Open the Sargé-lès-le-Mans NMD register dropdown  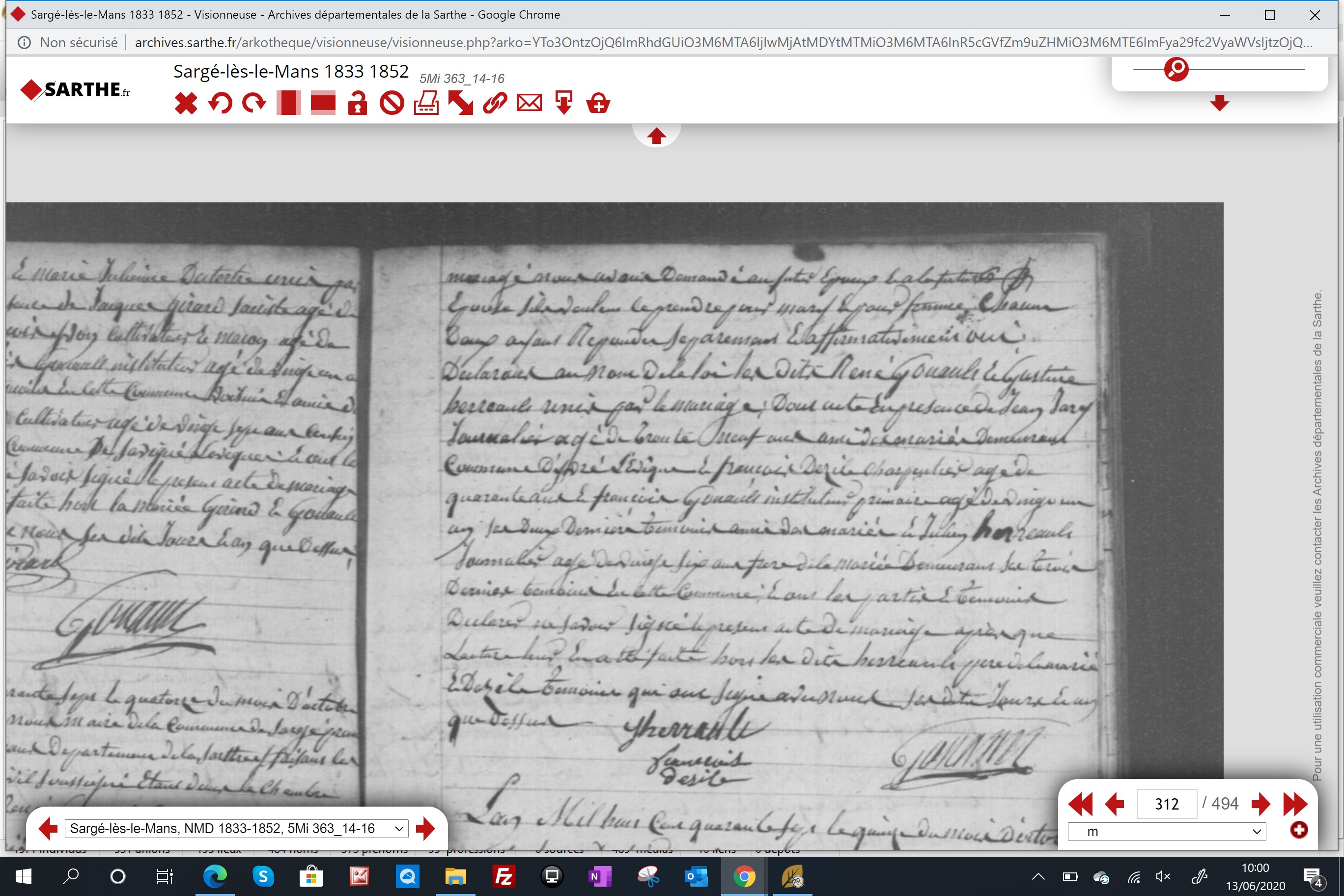[237, 829]
